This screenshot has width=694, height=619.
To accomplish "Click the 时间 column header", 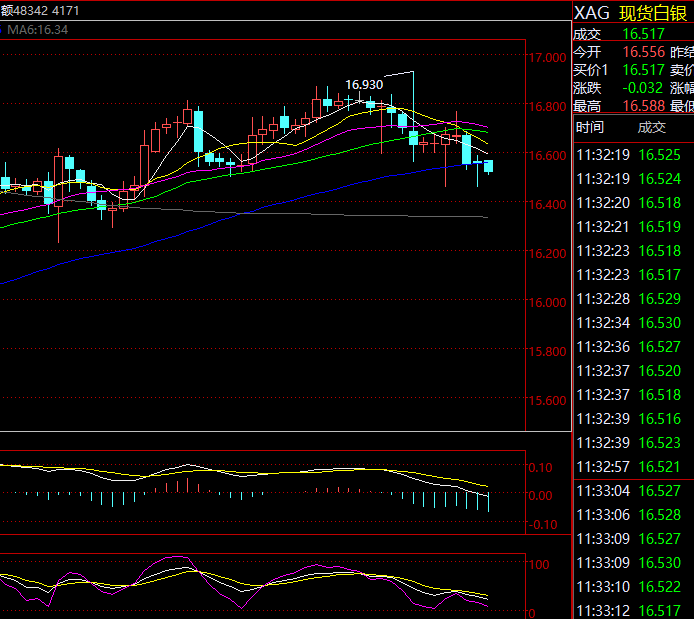I will pyautogui.click(x=590, y=127).
